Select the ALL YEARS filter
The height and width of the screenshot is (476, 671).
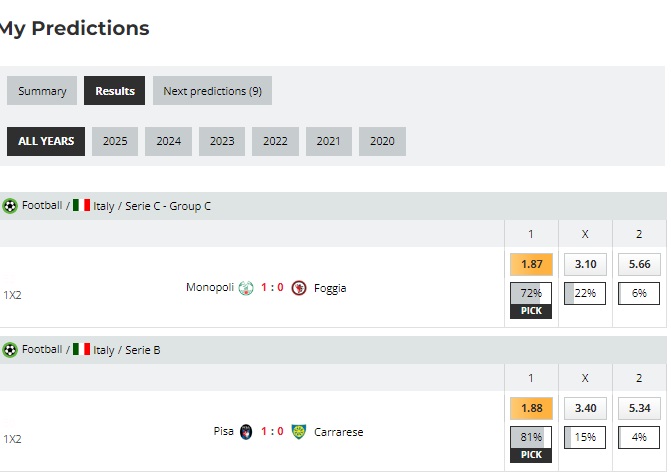(46, 141)
